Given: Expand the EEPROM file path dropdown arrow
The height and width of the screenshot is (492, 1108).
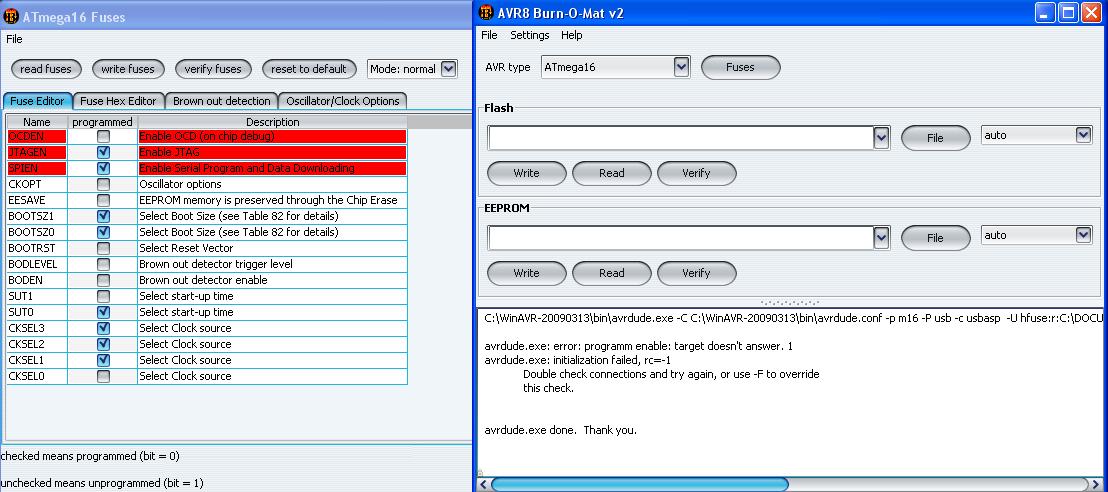Looking at the screenshot, I should [881, 238].
